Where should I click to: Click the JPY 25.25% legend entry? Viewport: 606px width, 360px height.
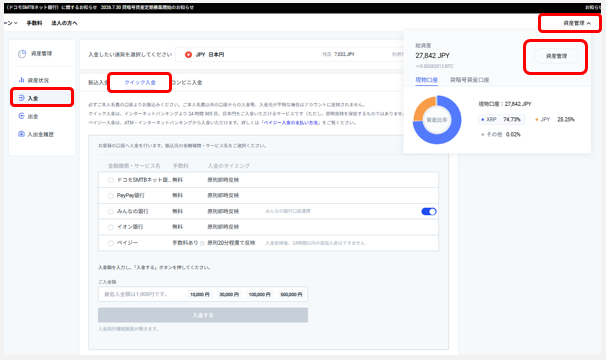[x=554, y=119]
